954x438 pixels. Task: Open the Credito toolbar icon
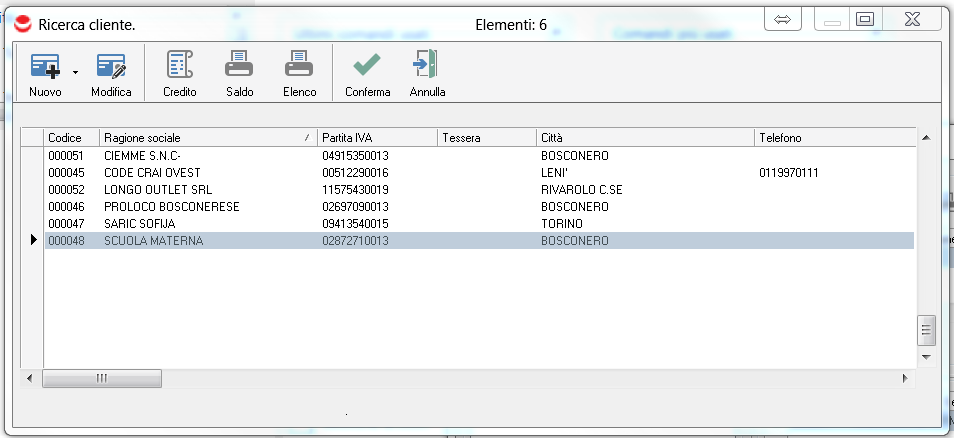(x=180, y=67)
